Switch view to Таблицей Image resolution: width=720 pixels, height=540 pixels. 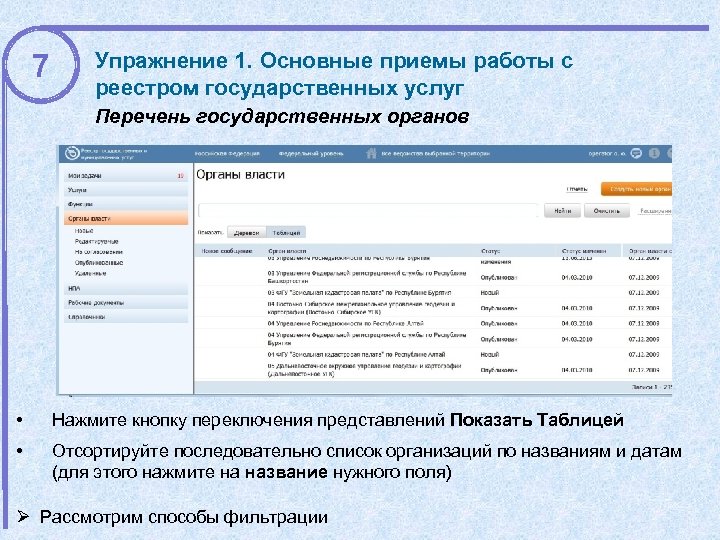click(286, 233)
